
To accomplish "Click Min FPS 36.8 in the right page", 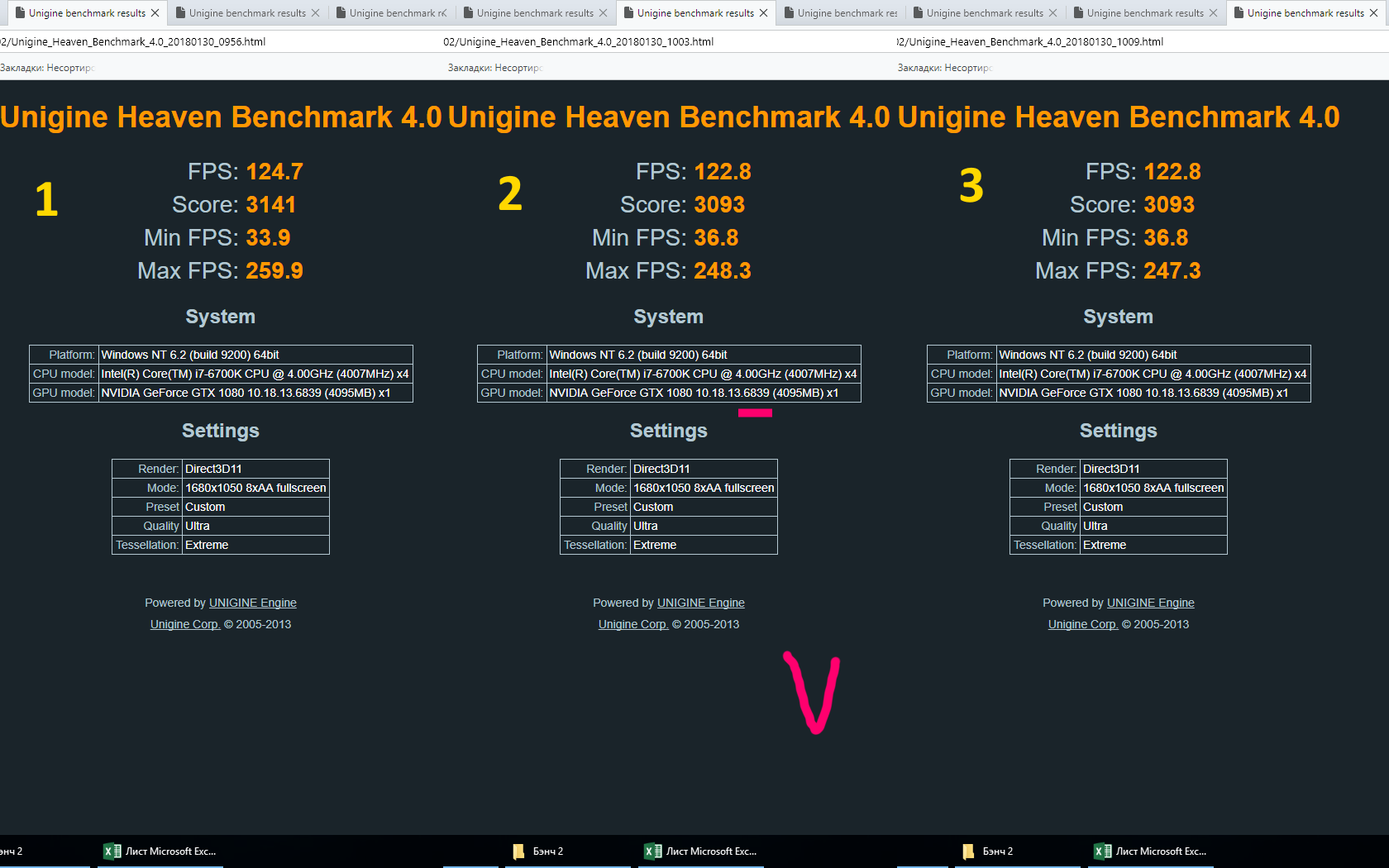I will (x=1166, y=238).
